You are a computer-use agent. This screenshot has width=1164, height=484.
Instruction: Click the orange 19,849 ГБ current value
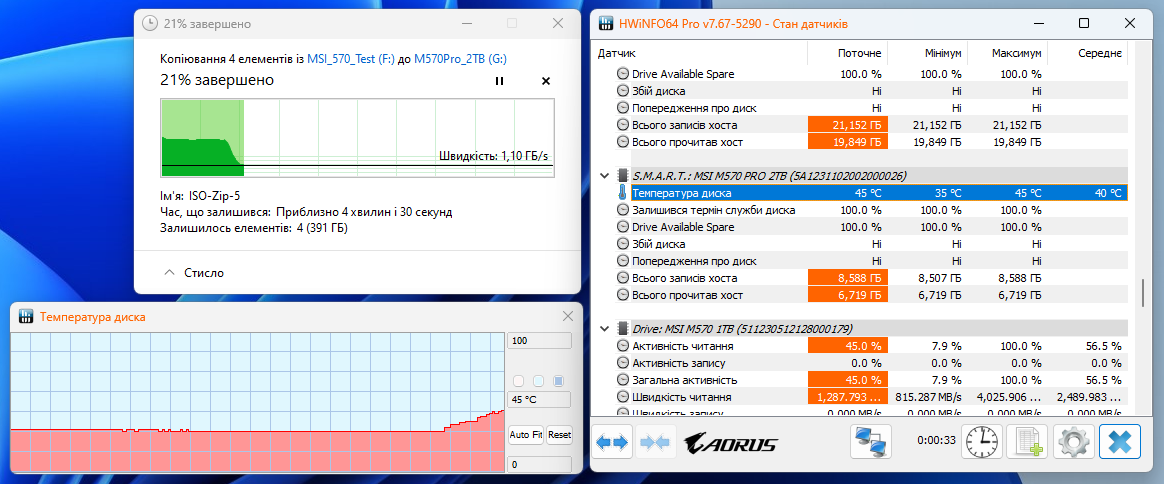pos(847,142)
